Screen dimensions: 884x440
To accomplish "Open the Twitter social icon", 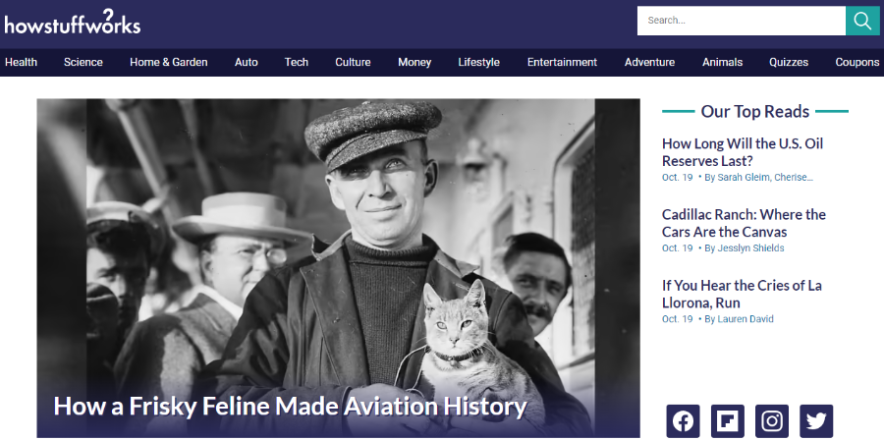I will pos(816,421).
